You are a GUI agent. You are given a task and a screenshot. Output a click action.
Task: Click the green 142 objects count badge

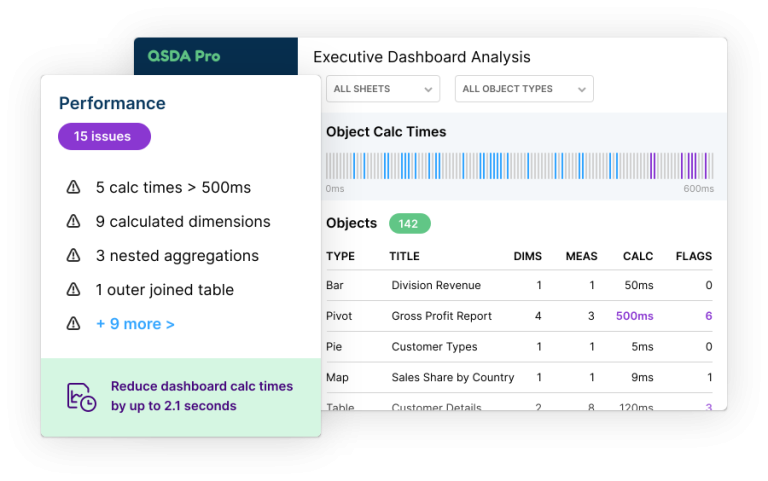(409, 224)
